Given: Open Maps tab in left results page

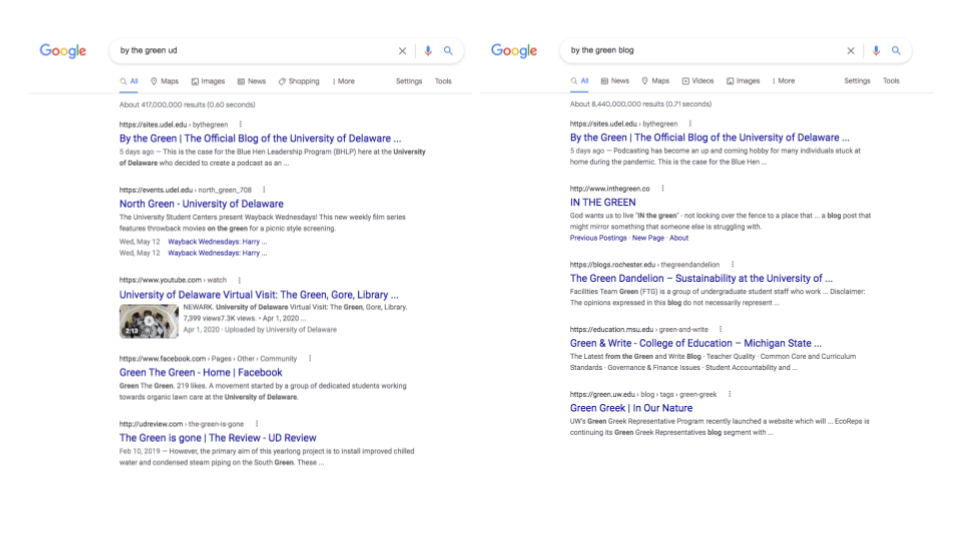Looking at the screenshot, I should tap(165, 81).
